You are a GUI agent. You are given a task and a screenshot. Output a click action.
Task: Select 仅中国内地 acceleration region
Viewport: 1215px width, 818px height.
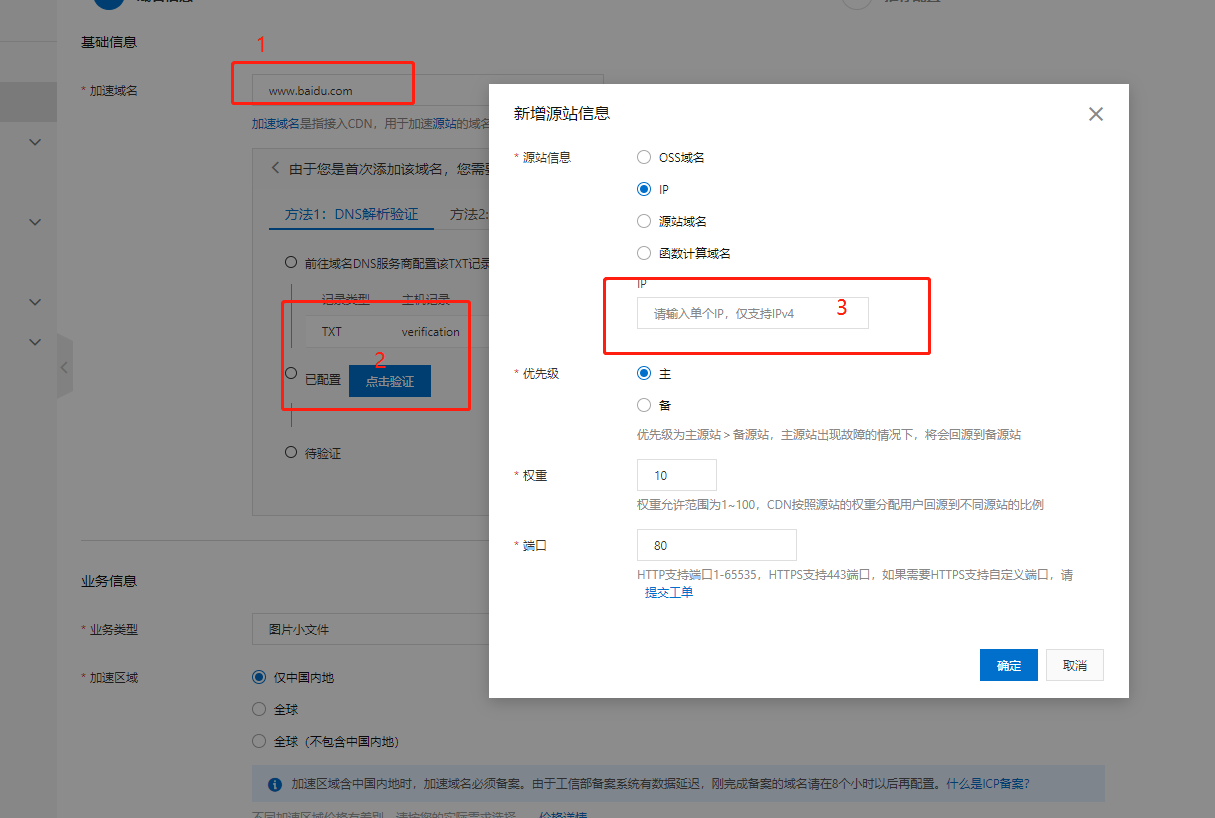pos(259,677)
